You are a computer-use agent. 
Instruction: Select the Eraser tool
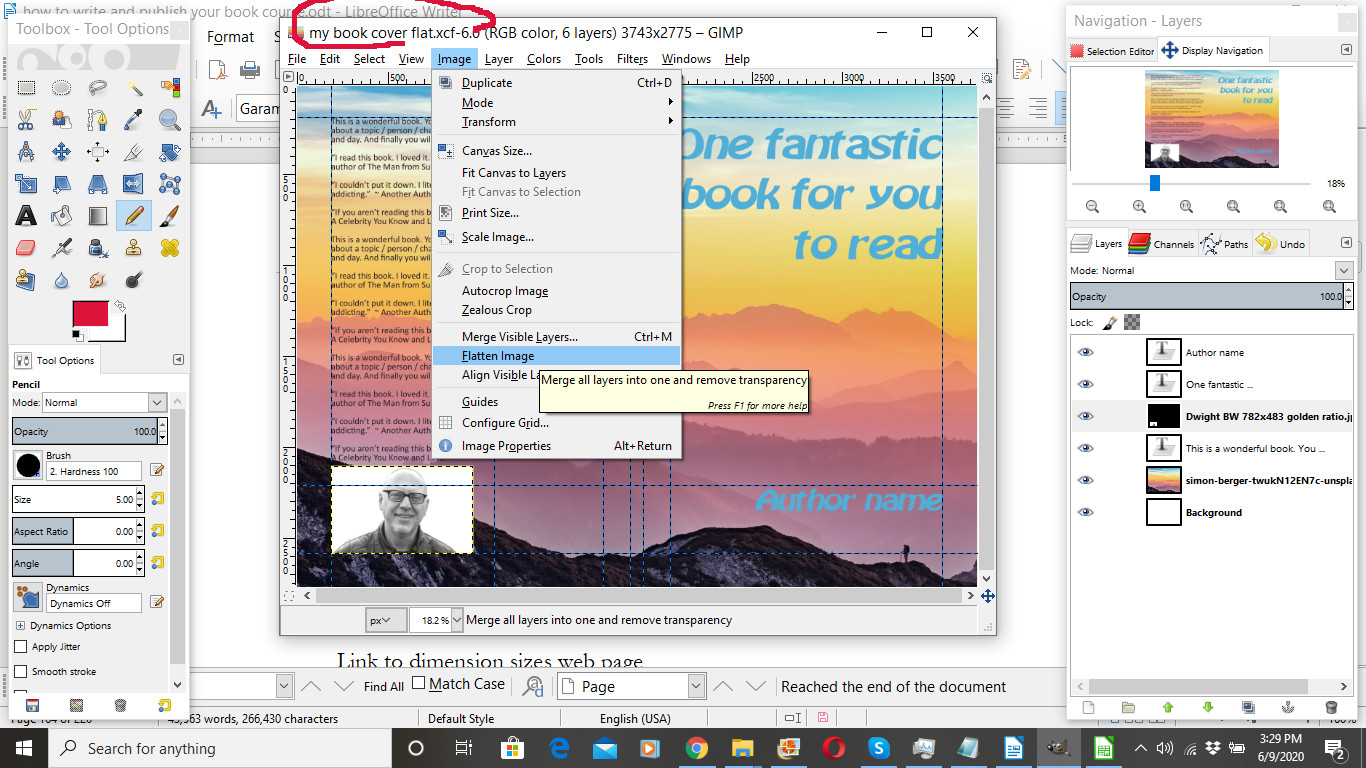26,247
